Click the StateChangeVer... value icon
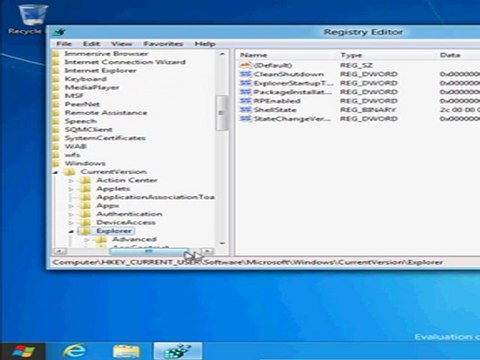The image size is (480, 360). (246, 119)
